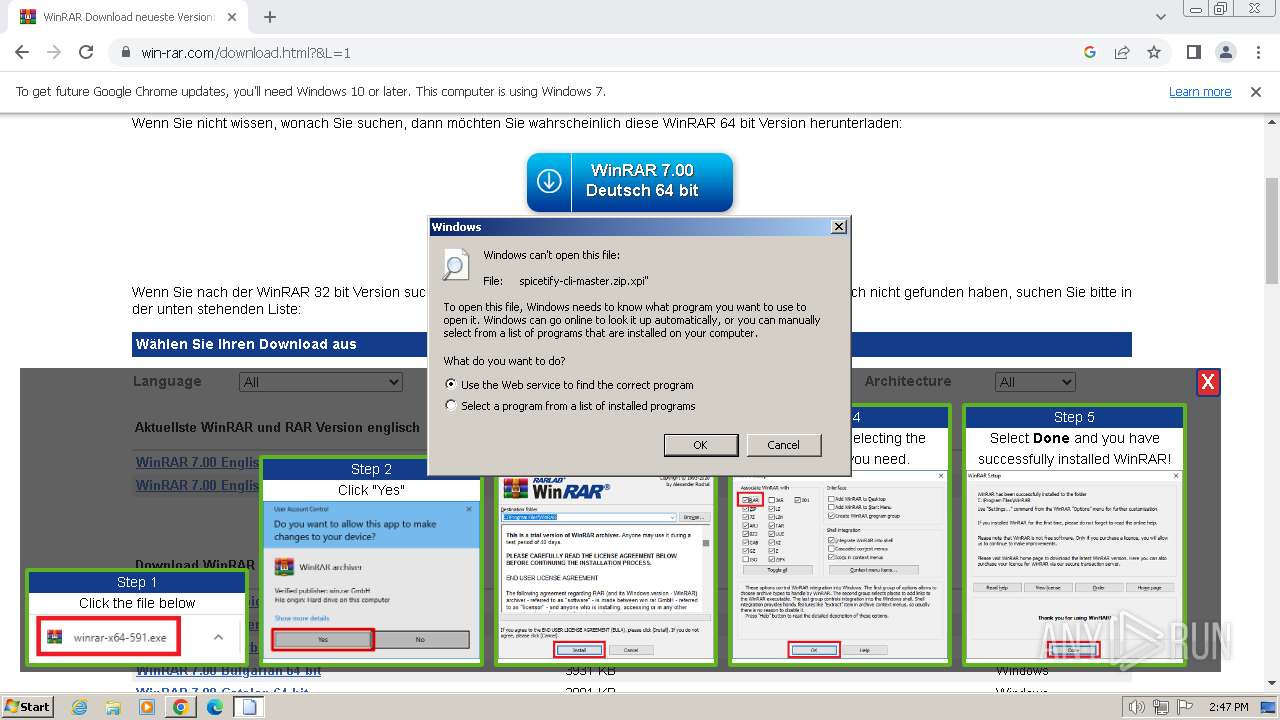Click the download arrow icon on WinRAR 7.00 button
1280x720 pixels.
(x=549, y=181)
